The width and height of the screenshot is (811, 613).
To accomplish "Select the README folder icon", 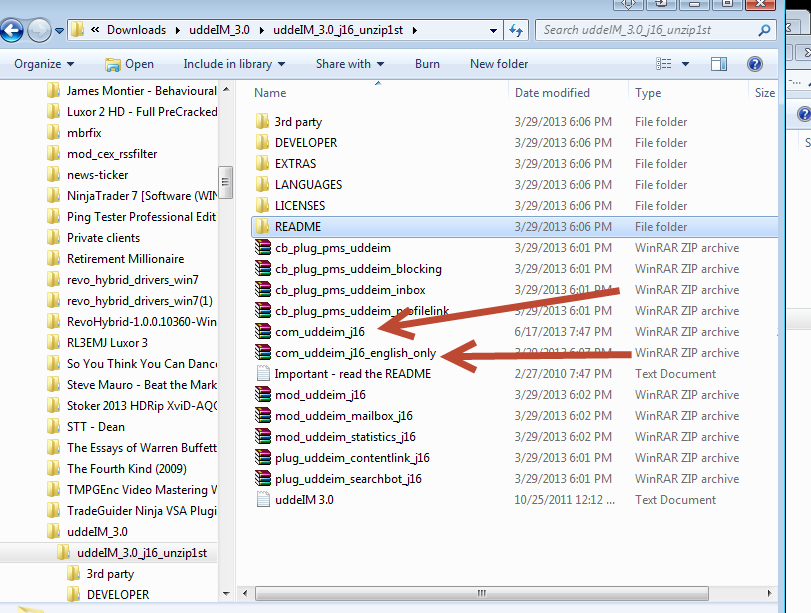I will tap(263, 227).
